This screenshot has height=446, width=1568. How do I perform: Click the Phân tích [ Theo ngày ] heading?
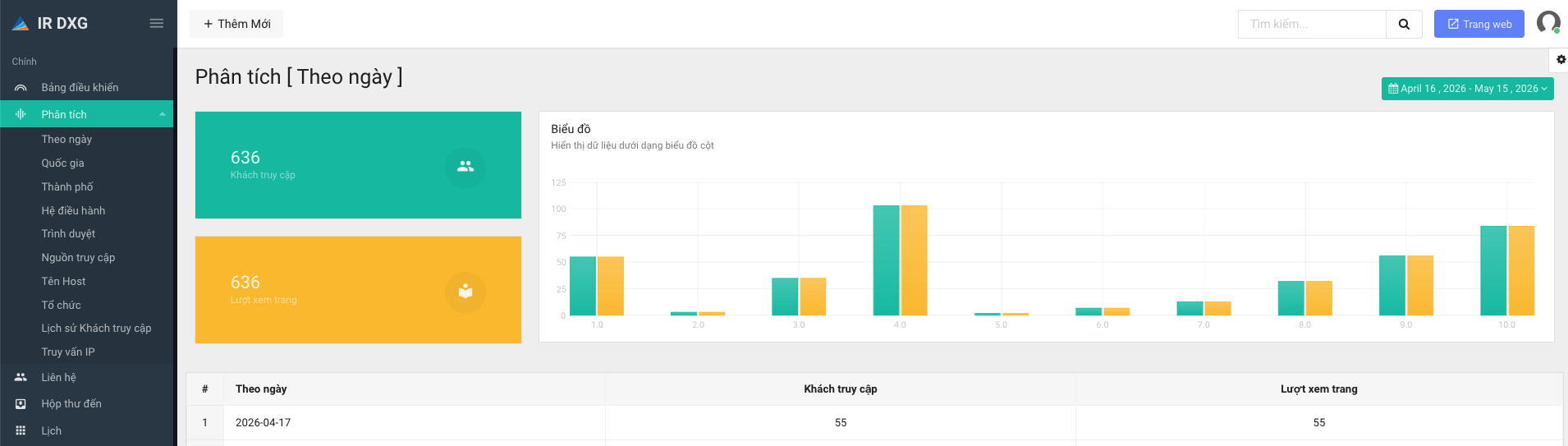tap(299, 76)
